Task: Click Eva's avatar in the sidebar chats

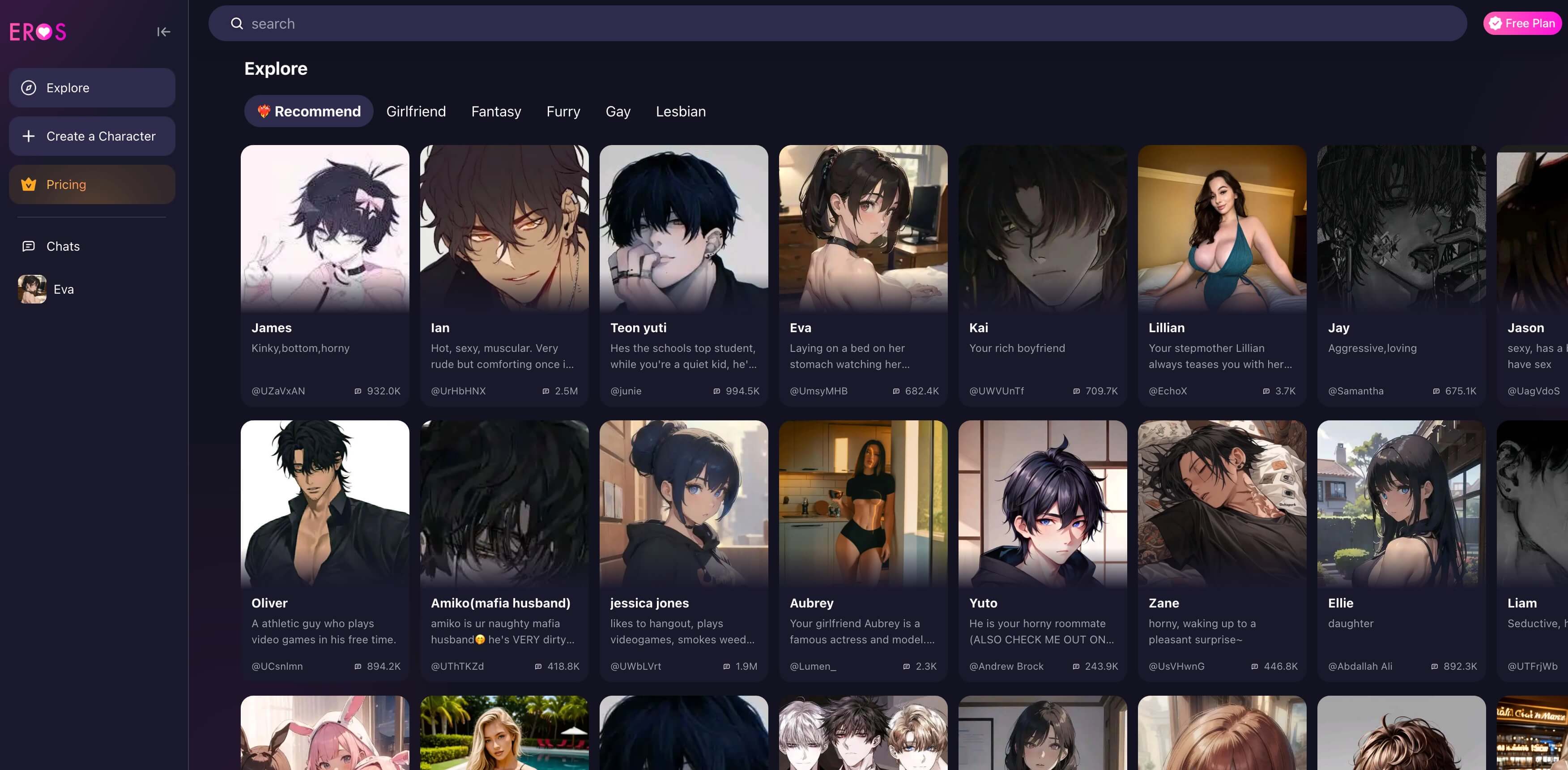Action: (x=32, y=289)
